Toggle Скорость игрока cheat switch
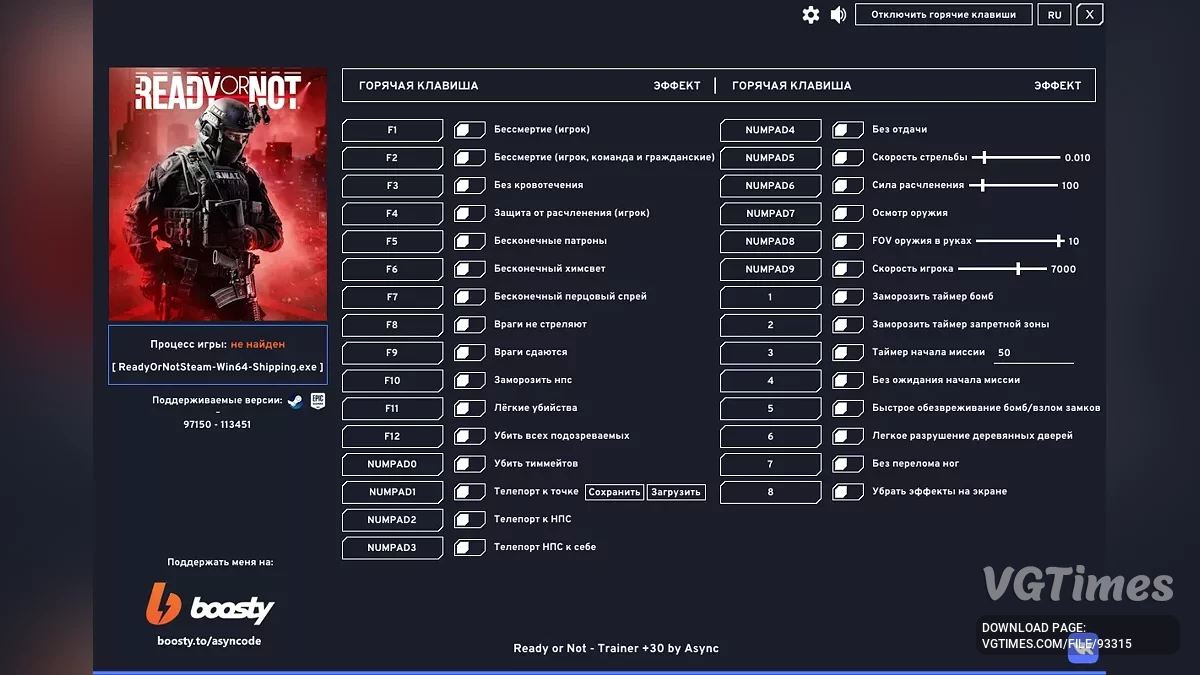 coord(848,269)
